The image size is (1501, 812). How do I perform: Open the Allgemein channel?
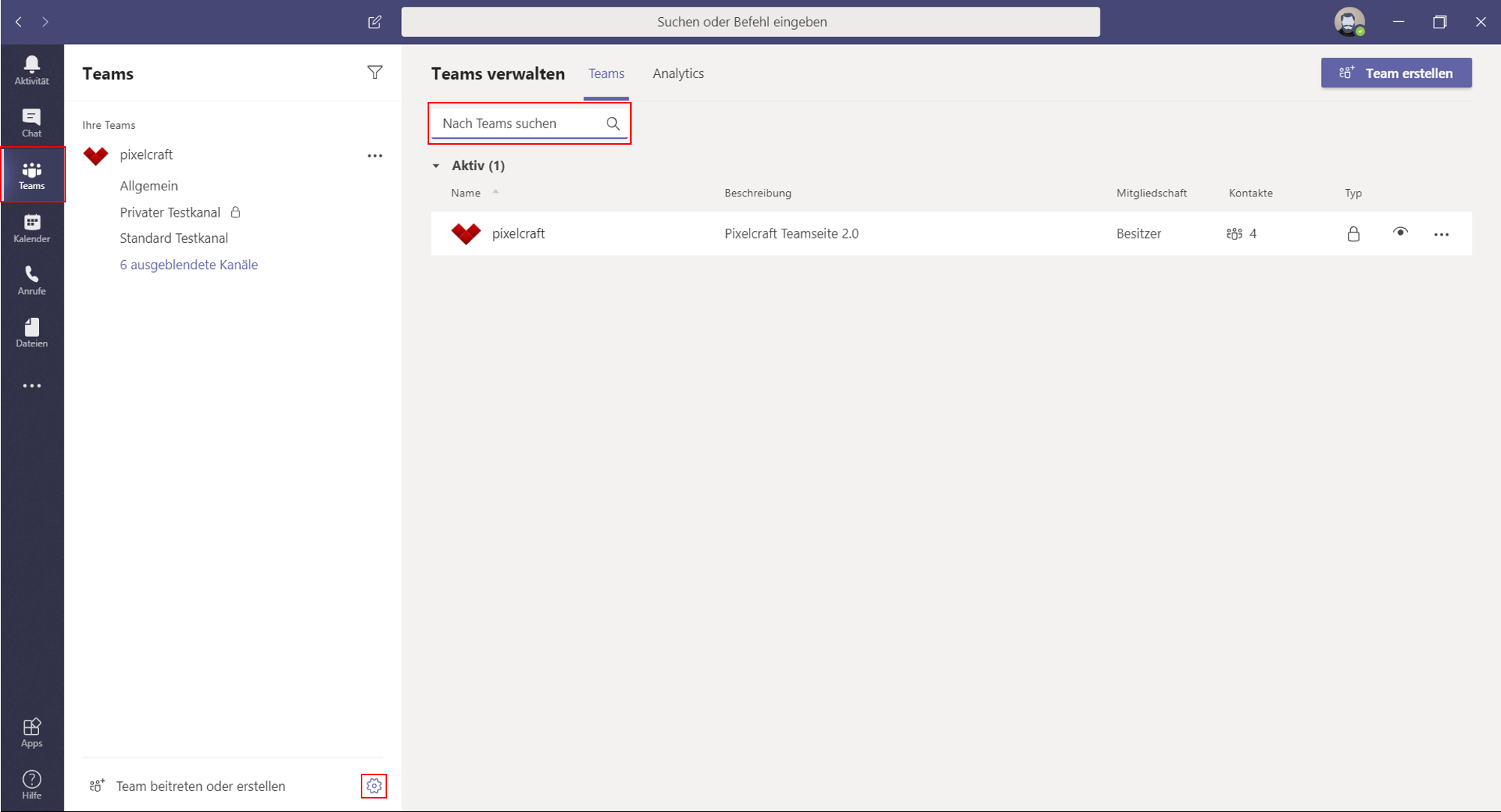(x=149, y=186)
